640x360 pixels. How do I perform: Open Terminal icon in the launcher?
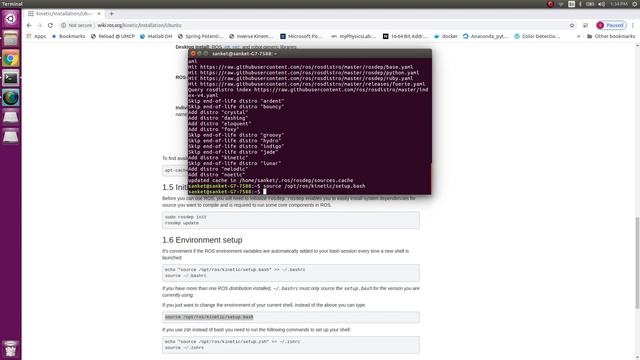coord(11,78)
